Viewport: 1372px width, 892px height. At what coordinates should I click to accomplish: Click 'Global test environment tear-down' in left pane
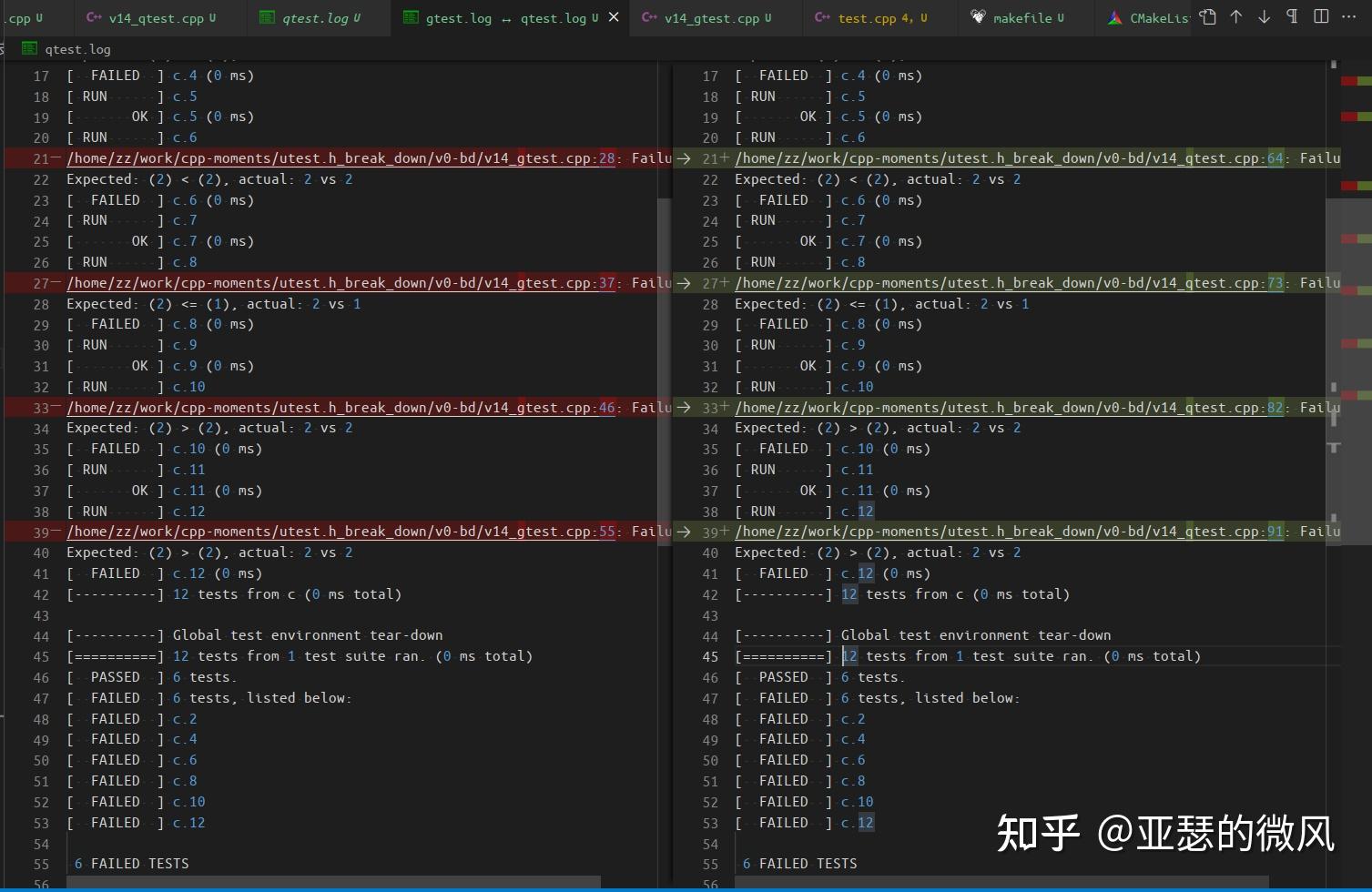pyautogui.click(x=308, y=635)
